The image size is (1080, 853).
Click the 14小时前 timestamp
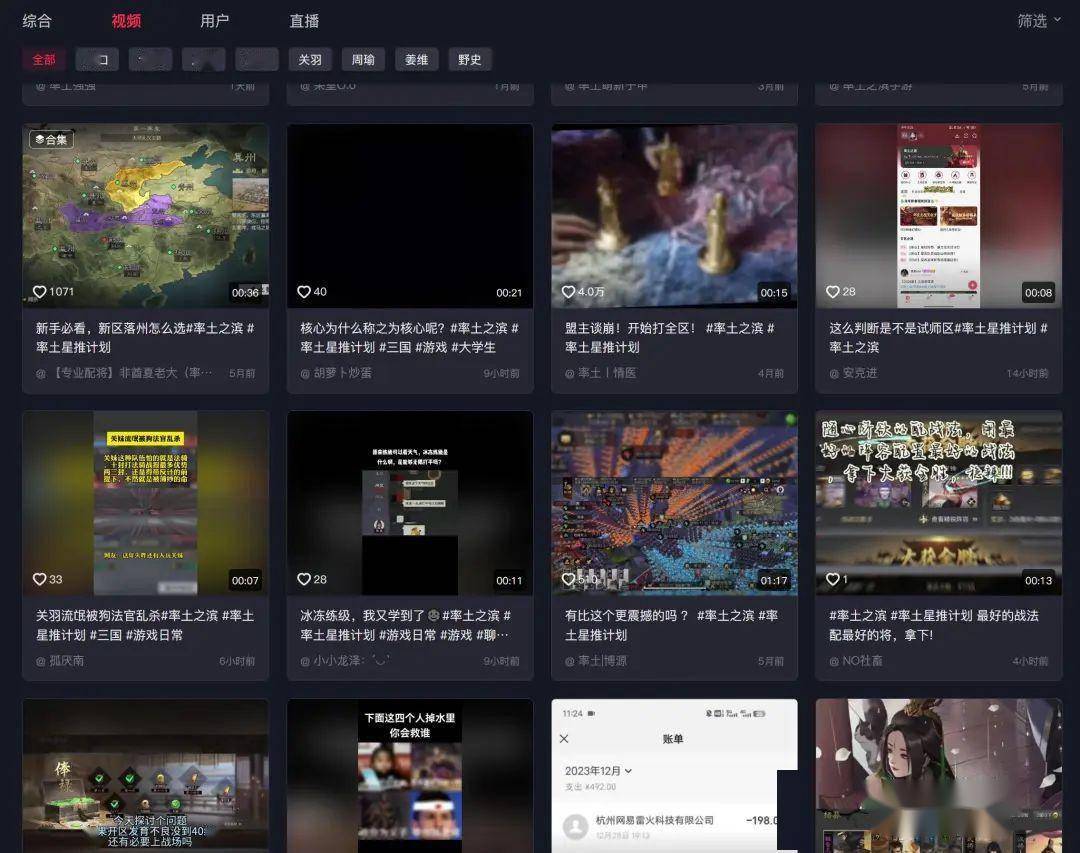1028,373
